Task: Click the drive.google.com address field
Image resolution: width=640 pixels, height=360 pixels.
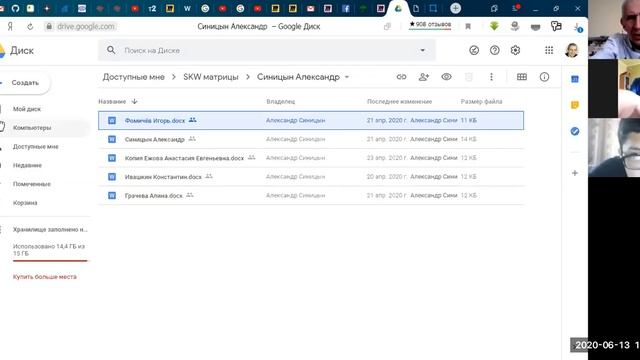Action: pyautogui.click(x=86, y=27)
